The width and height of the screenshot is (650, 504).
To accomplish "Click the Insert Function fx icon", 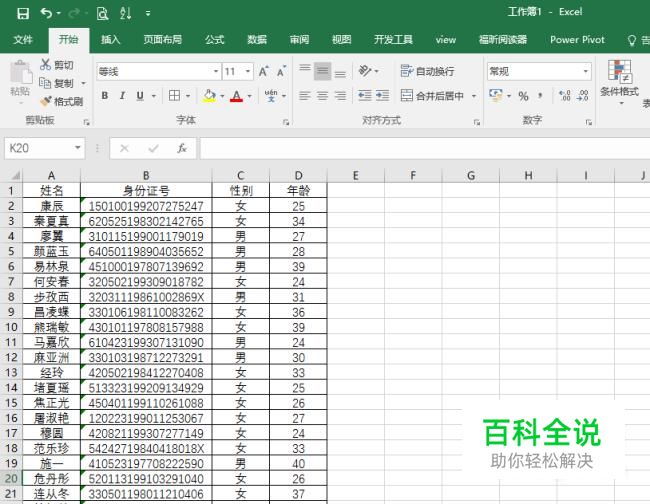I will [182, 148].
